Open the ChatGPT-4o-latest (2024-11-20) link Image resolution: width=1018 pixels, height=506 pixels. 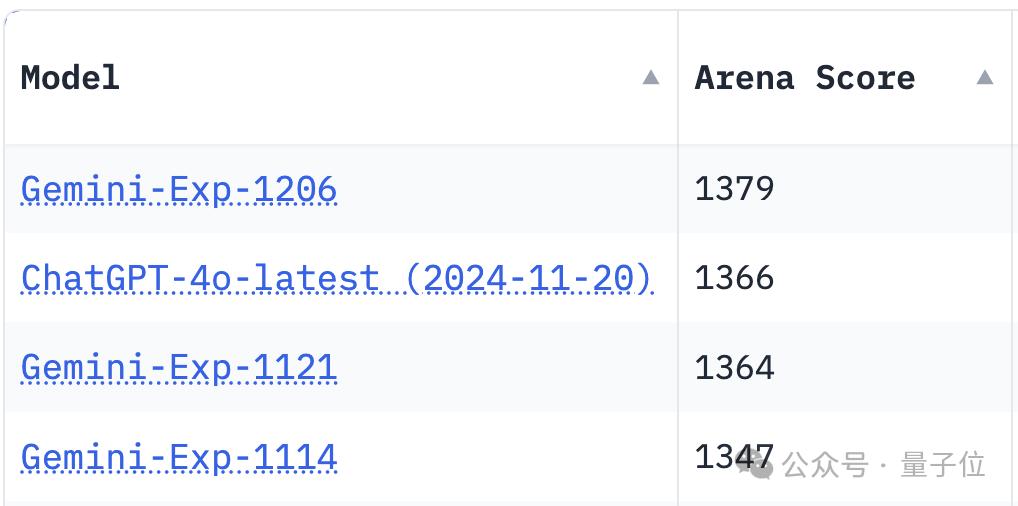point(336,278)
